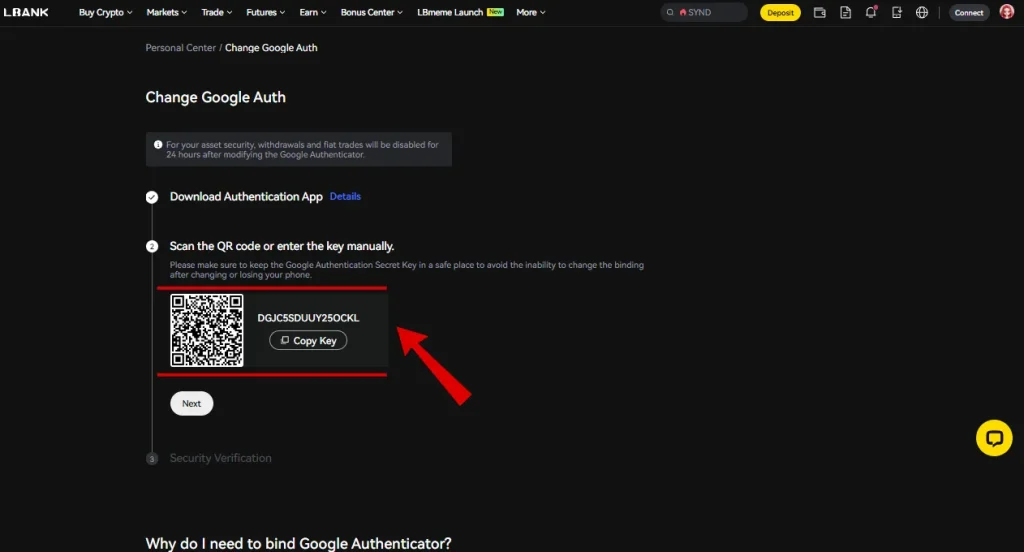The image size is (1024, 552).
Task: Click the search magnifier icon
Action: point(670,12)
